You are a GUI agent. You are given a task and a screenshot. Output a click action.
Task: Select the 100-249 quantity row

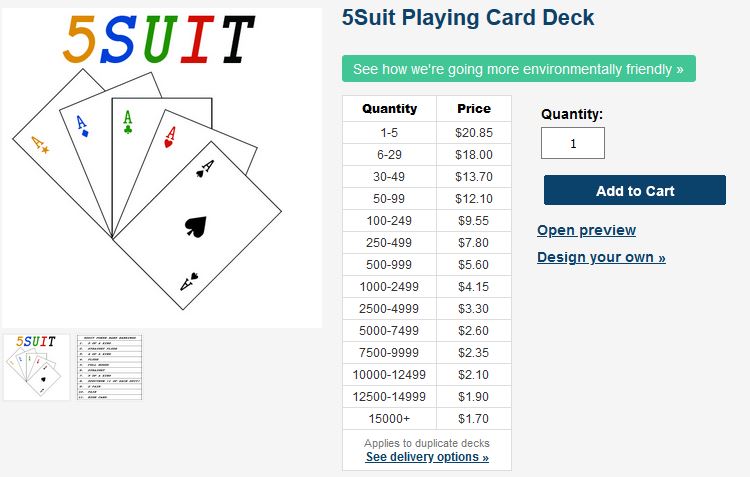click(427, 221)
